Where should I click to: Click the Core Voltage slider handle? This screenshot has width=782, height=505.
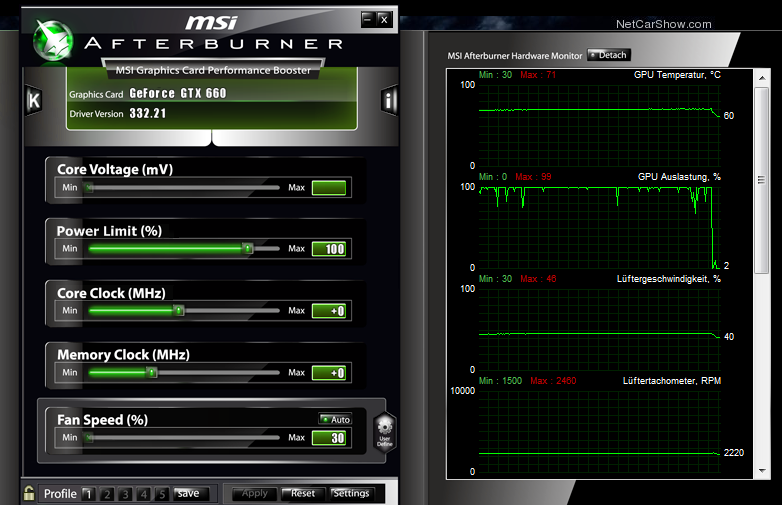click(x=89, y=187)
